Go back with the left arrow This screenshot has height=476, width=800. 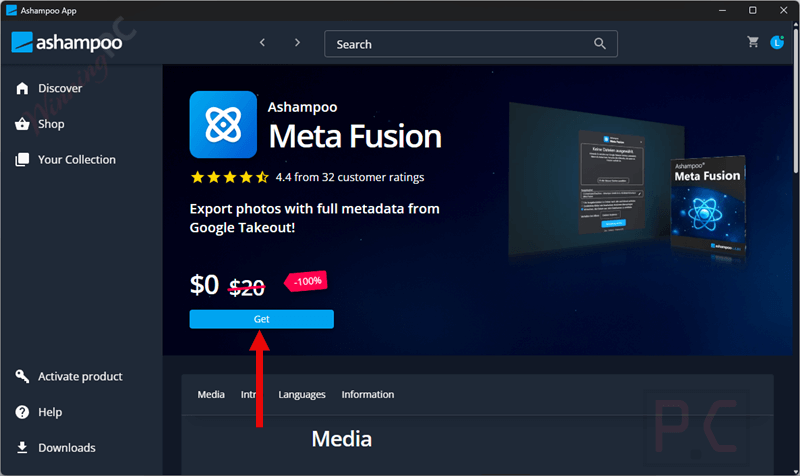tap(262, 43)
